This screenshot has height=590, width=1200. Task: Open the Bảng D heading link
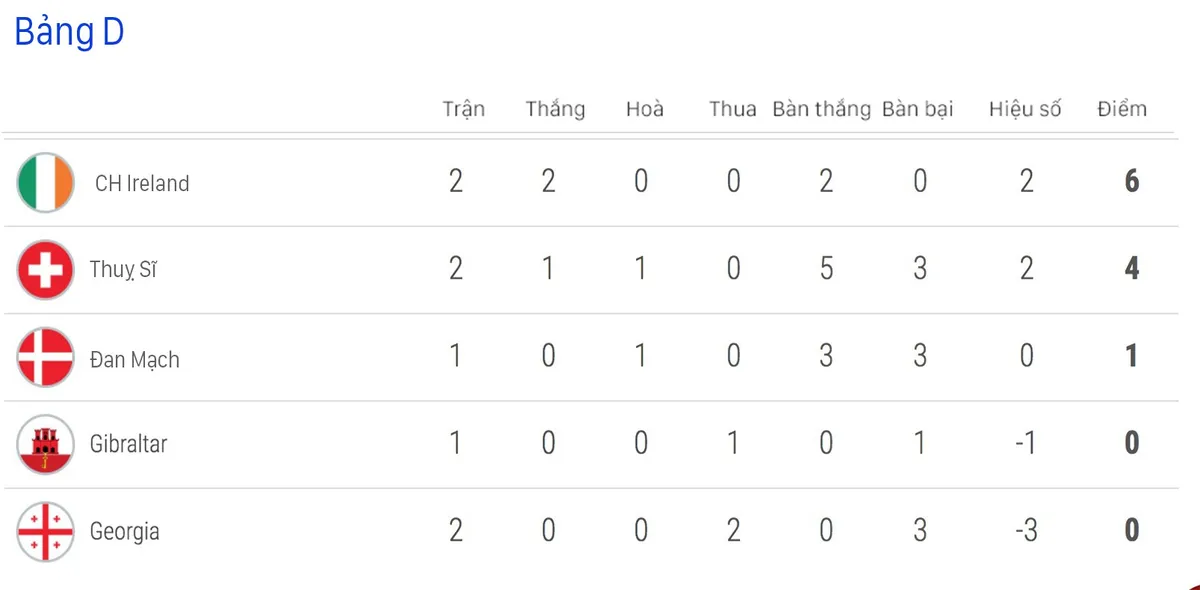[69, 33]
